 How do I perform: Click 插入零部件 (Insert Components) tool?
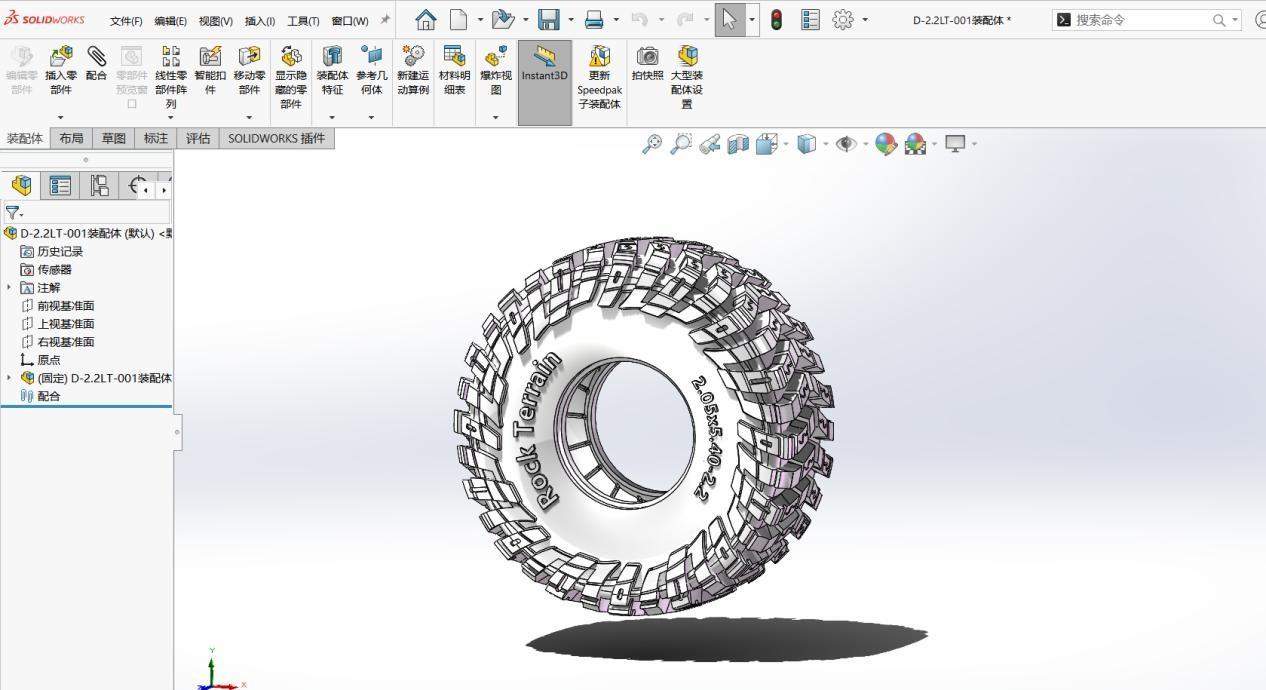[61, 70]
